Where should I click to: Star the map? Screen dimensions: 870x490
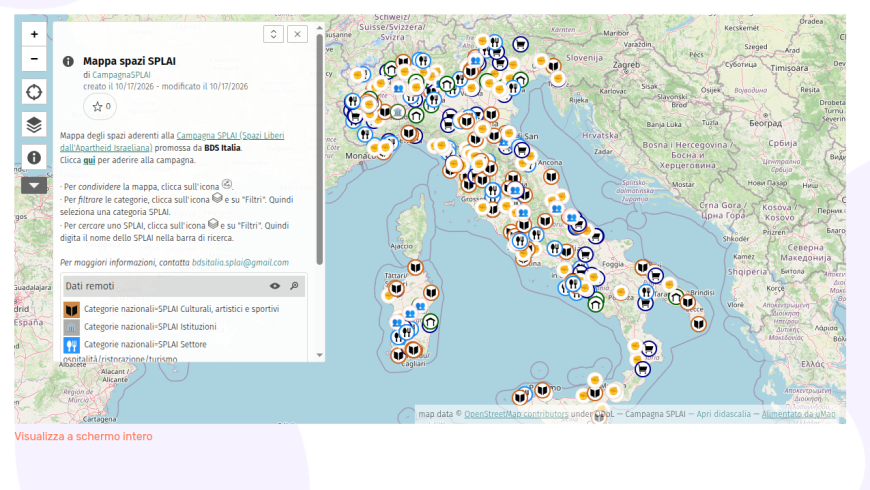point(100,107)
